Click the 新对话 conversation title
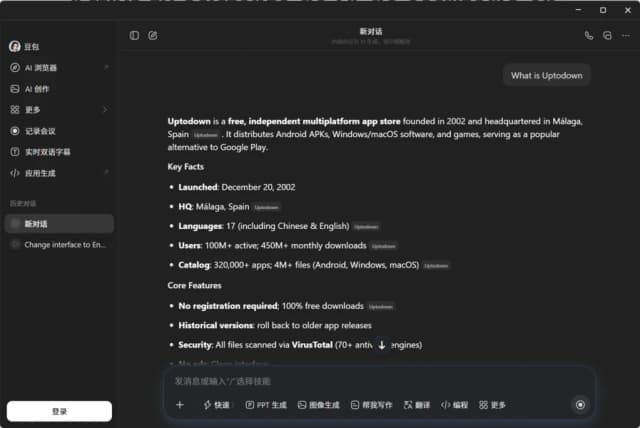This screenshot has height=428, width=640. tap(371, 31)
